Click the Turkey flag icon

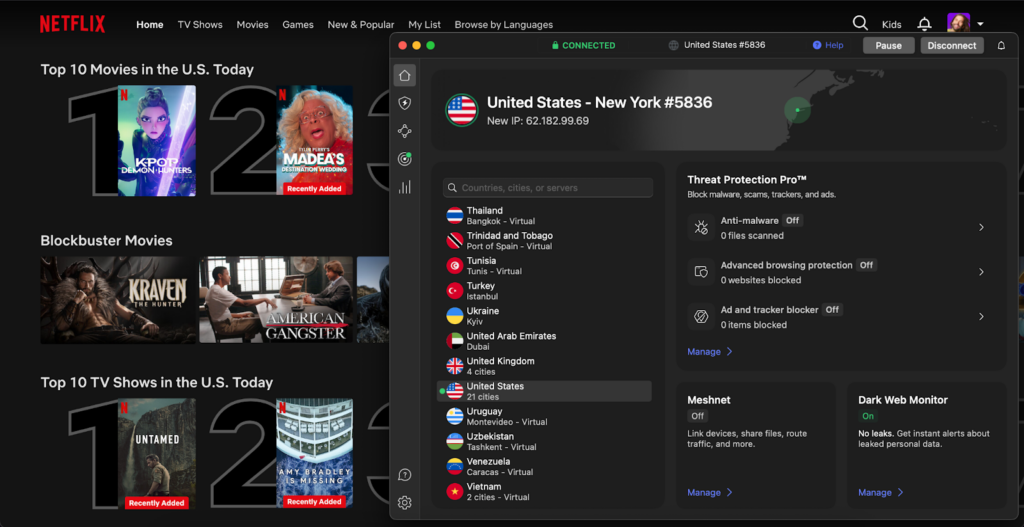click(455, 291)
